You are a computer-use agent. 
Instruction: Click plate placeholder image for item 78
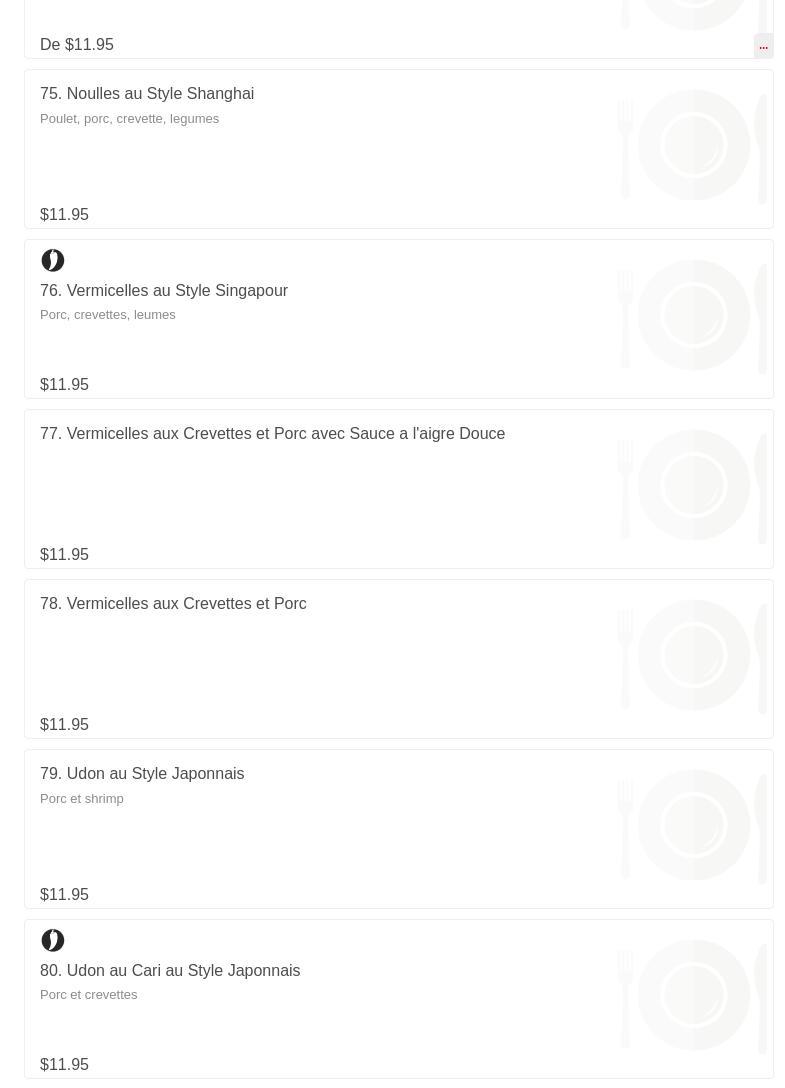tap(694, 656)
